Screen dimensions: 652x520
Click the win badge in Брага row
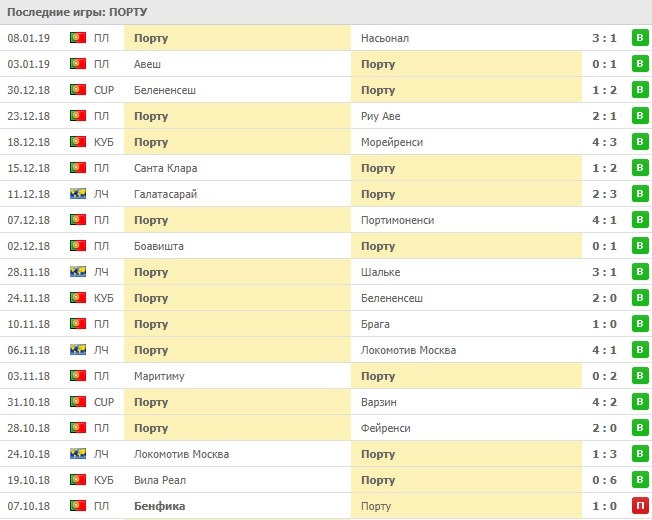[x=639, y=324]
